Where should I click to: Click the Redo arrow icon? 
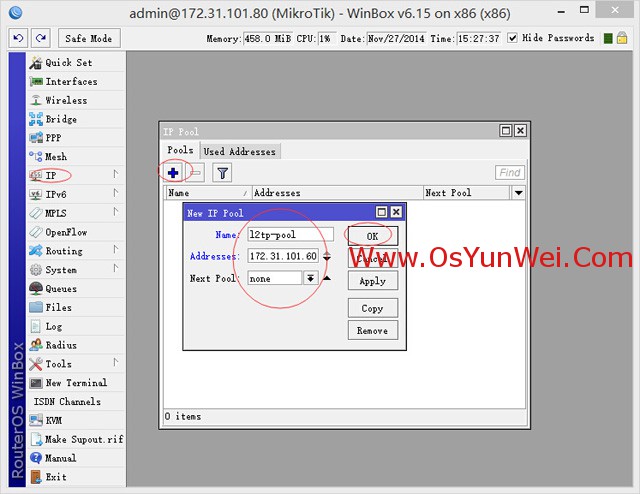(41, 38)
